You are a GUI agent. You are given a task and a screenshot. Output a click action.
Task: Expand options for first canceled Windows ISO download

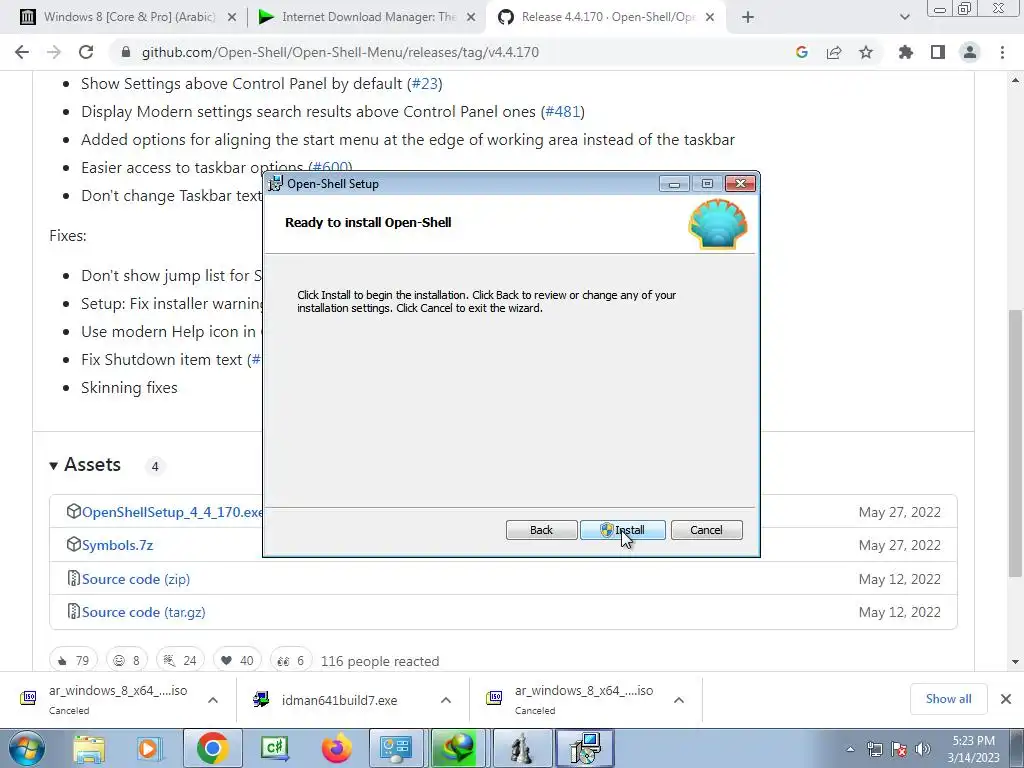pos(213,700)
